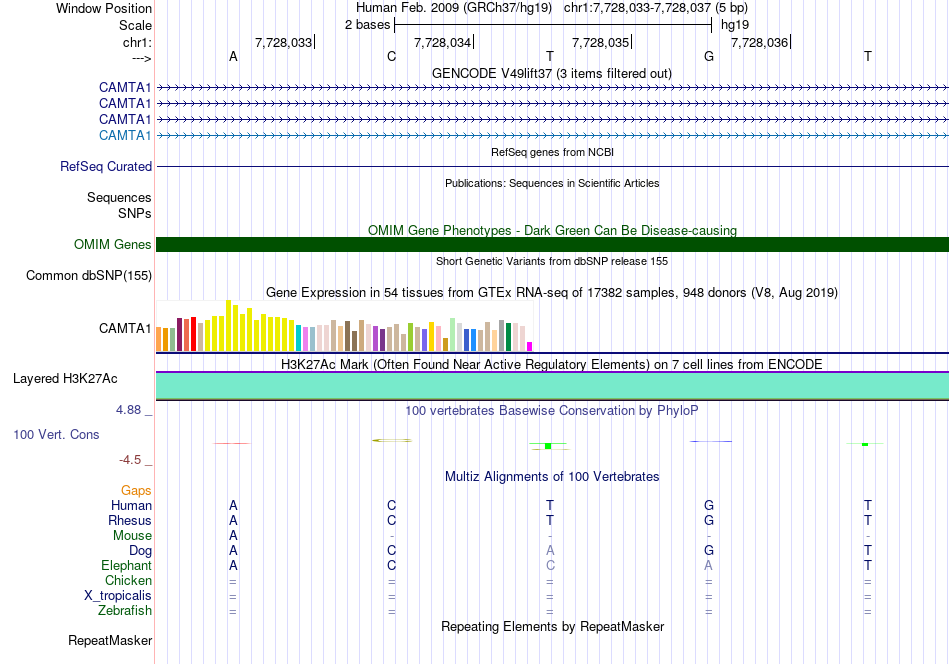Click the 'Human' alignment row label
Viewport: 950px width, 664px height.
pos(131,505)
